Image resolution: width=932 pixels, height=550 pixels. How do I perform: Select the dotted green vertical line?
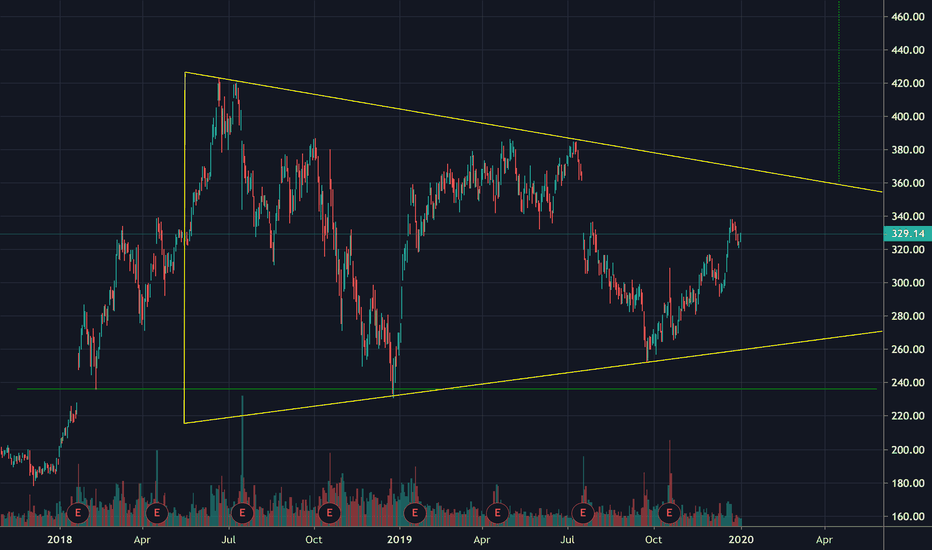click(839, 92)
